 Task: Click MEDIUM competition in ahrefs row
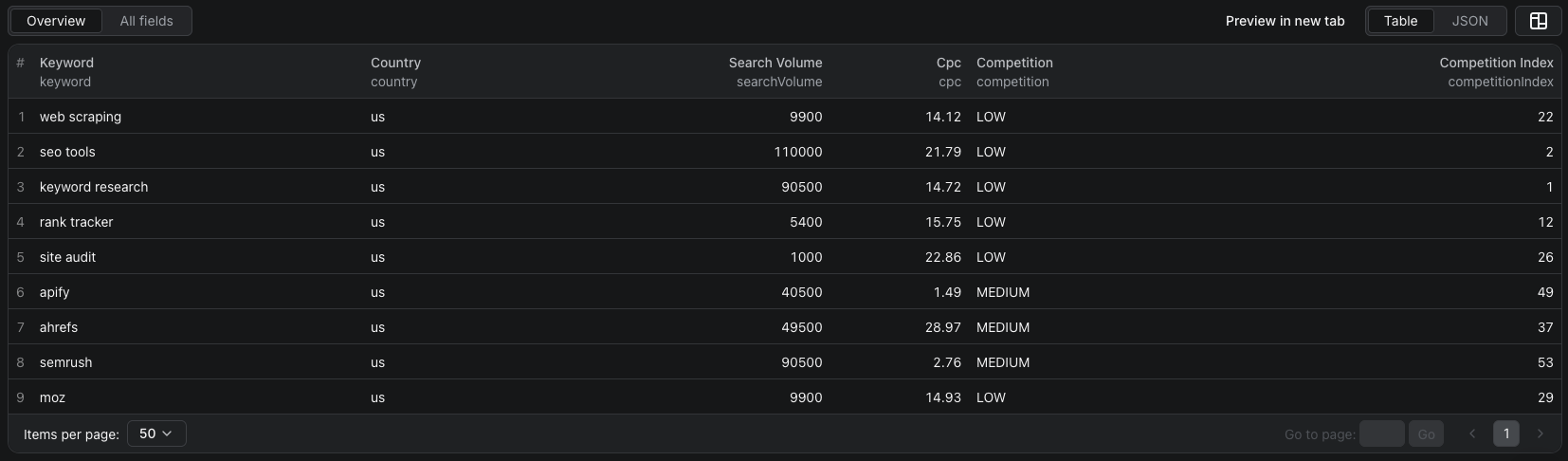(x=1003, y=327)
